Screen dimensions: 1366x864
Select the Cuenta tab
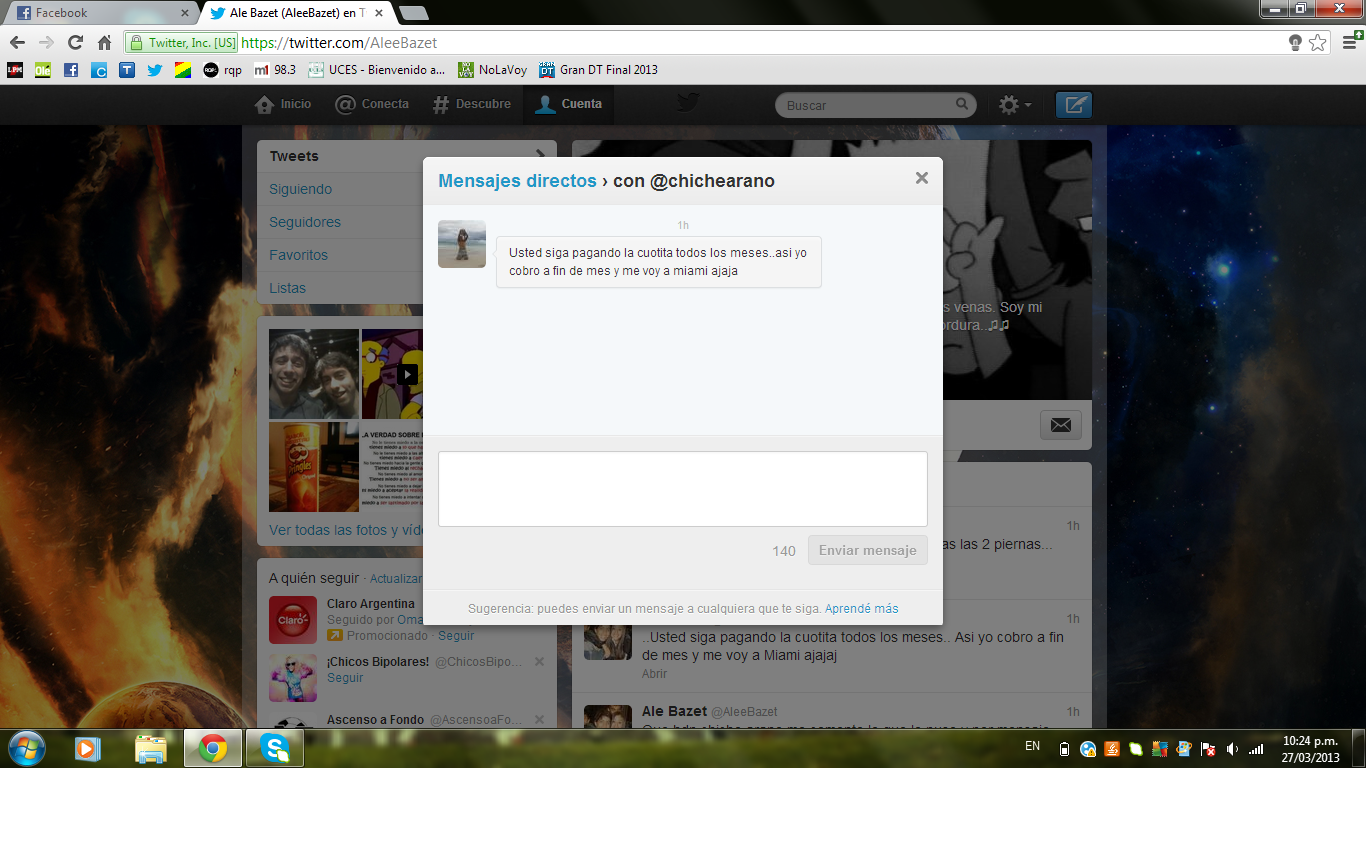click(x=568, y=104)
